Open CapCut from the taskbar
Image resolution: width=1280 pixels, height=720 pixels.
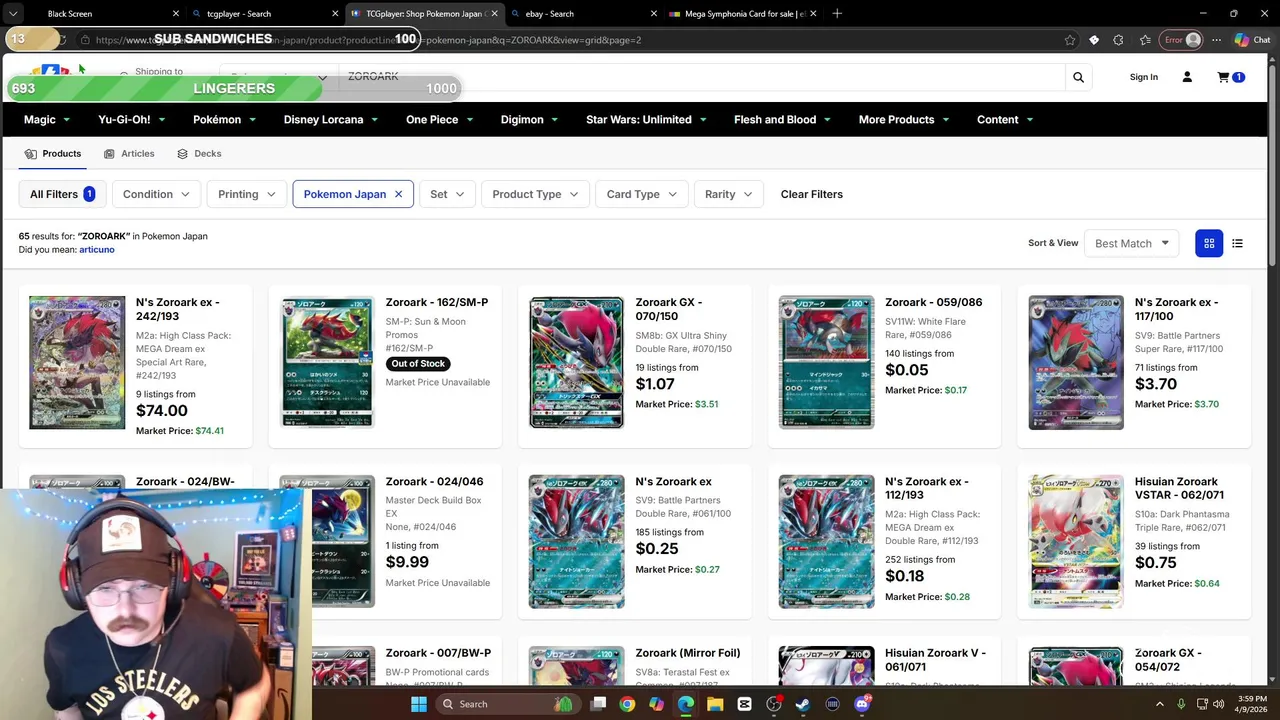[x=745, y=704]
